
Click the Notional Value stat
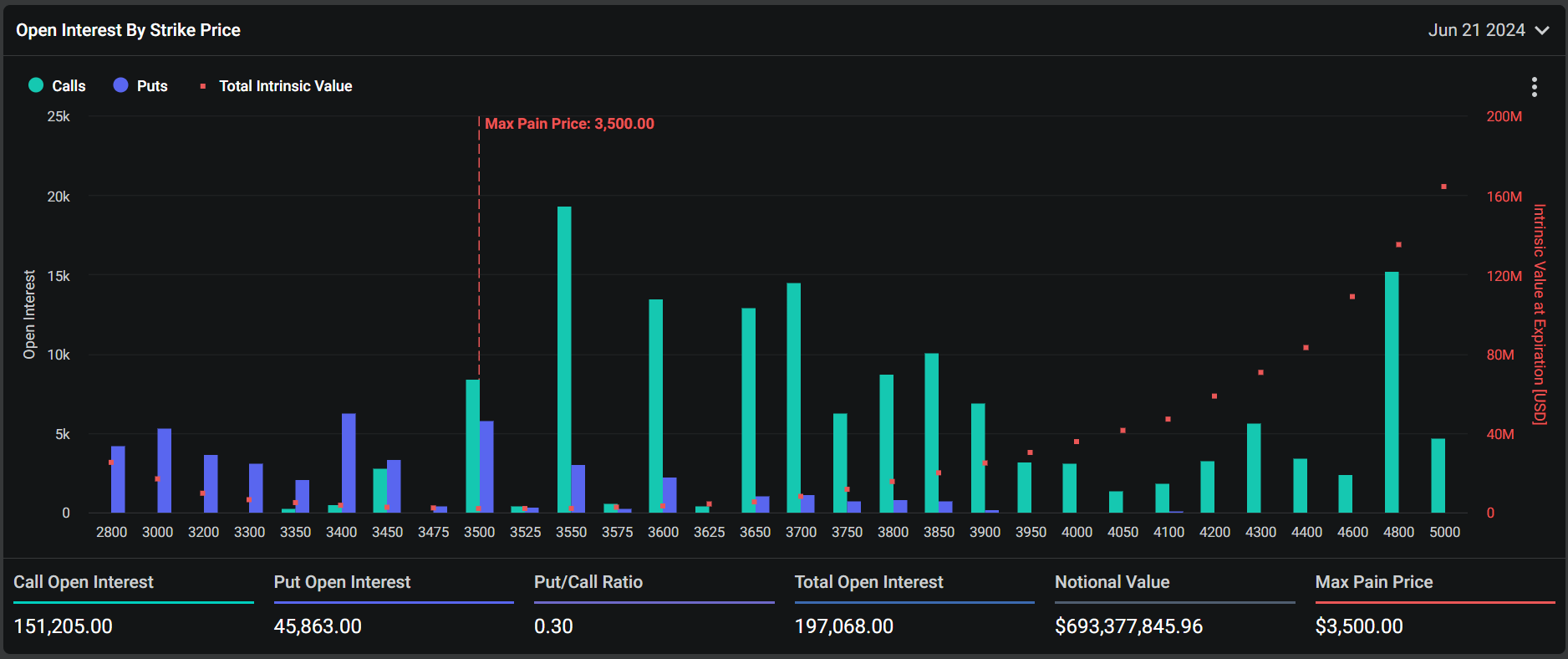(1112, 582)
